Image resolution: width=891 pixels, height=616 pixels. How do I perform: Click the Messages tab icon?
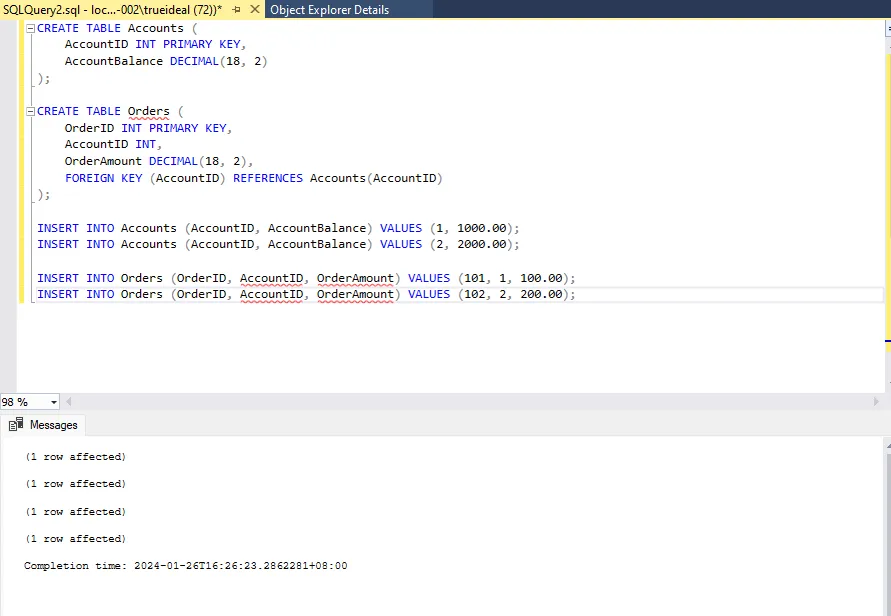coord(17,425)
